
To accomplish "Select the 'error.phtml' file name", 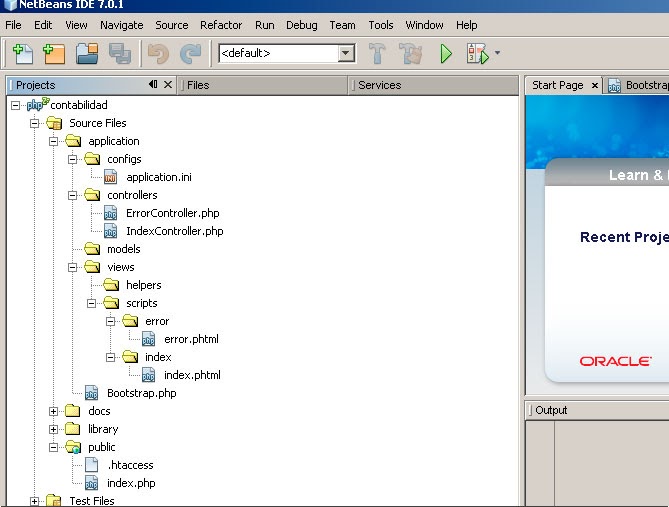I will pyautogui.click(x=191, y=339).
